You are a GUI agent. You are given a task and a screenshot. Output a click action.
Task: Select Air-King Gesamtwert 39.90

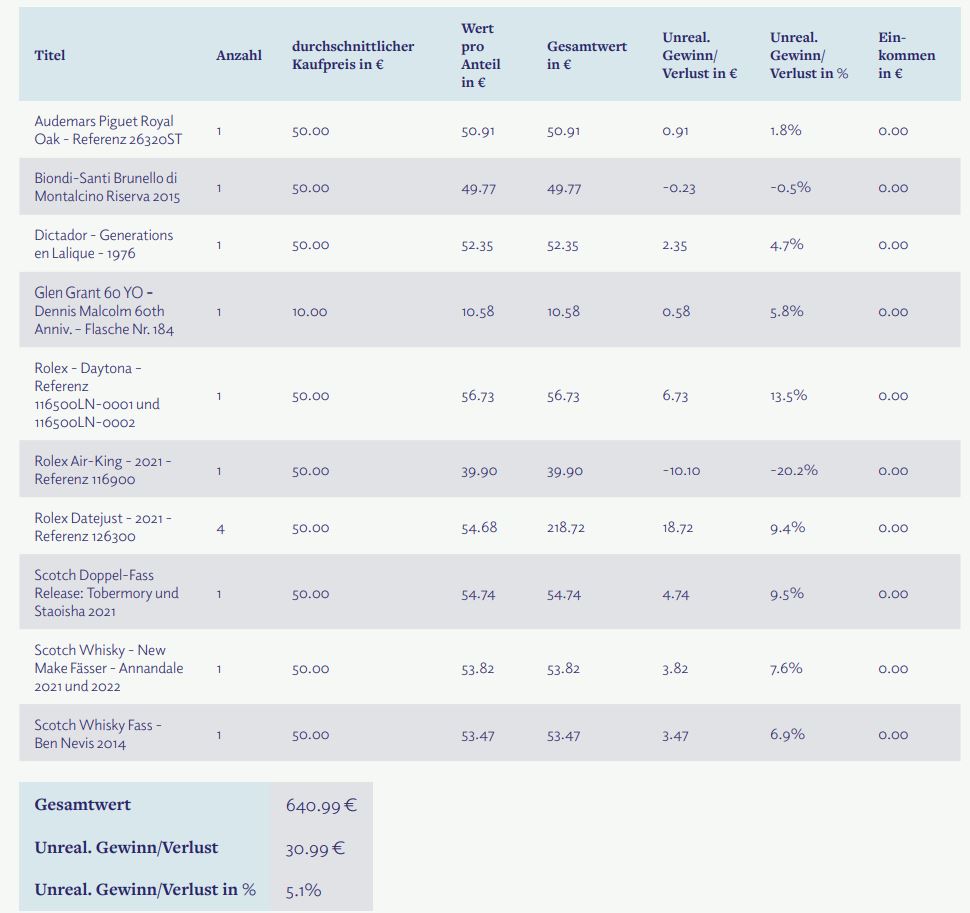tap(565, 471)
